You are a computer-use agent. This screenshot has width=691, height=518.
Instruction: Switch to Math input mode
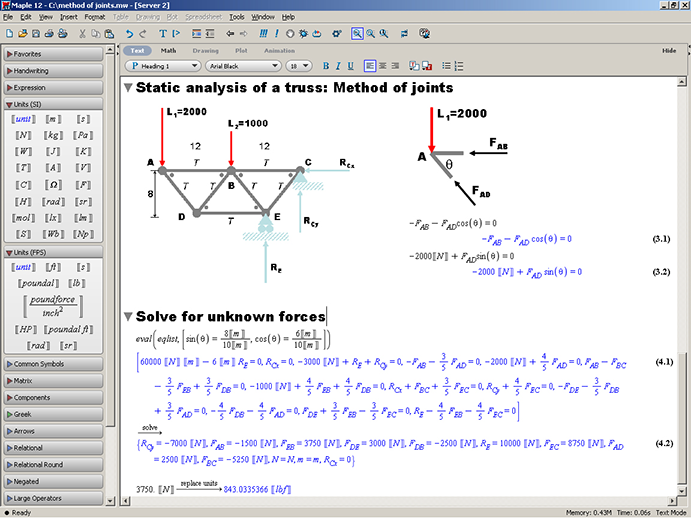pyautogui.click(x=169, y=49)
